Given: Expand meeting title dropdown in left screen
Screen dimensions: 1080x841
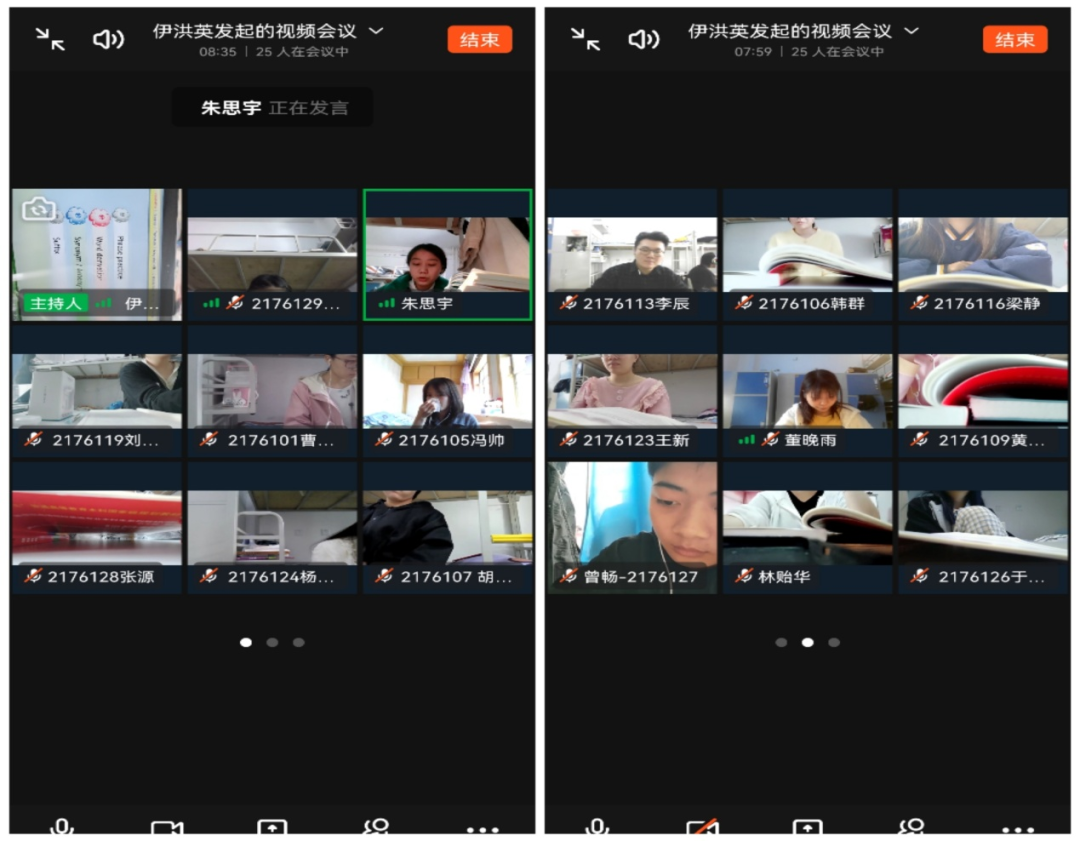Looking at the screenshot, I should pos(376,31).
